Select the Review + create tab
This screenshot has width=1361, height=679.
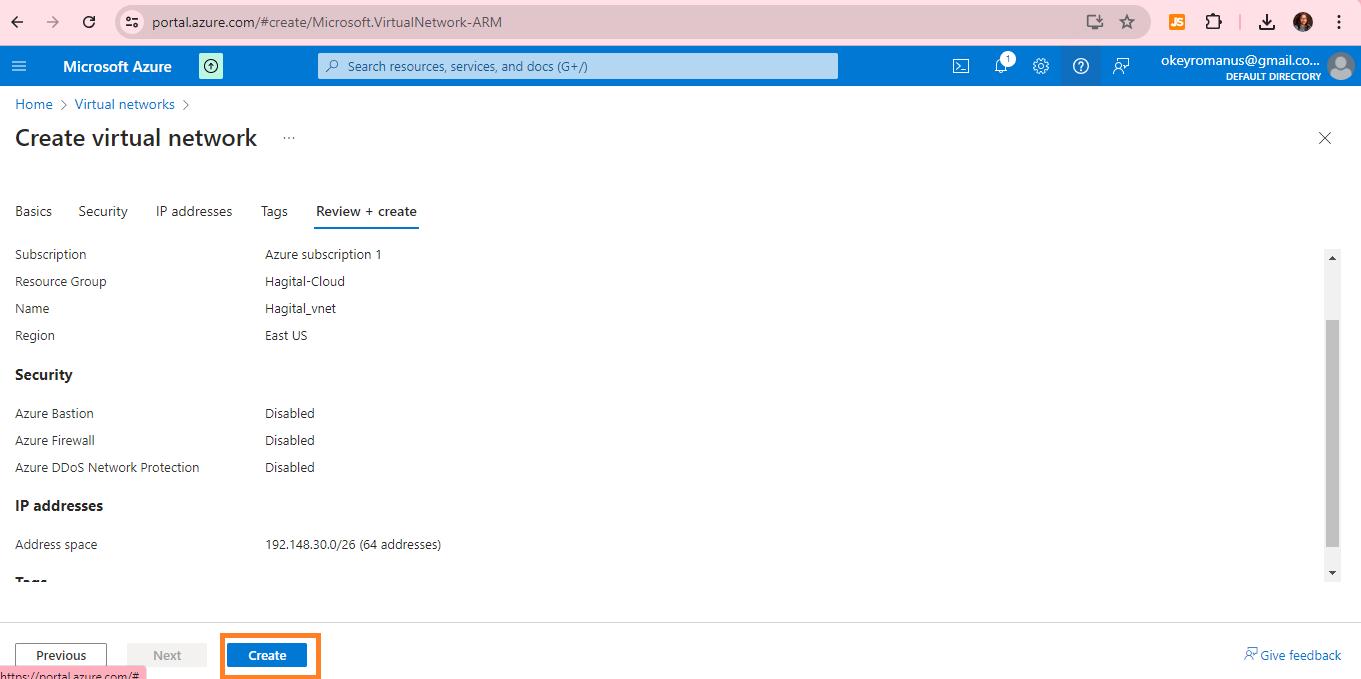tap(366, 211)
